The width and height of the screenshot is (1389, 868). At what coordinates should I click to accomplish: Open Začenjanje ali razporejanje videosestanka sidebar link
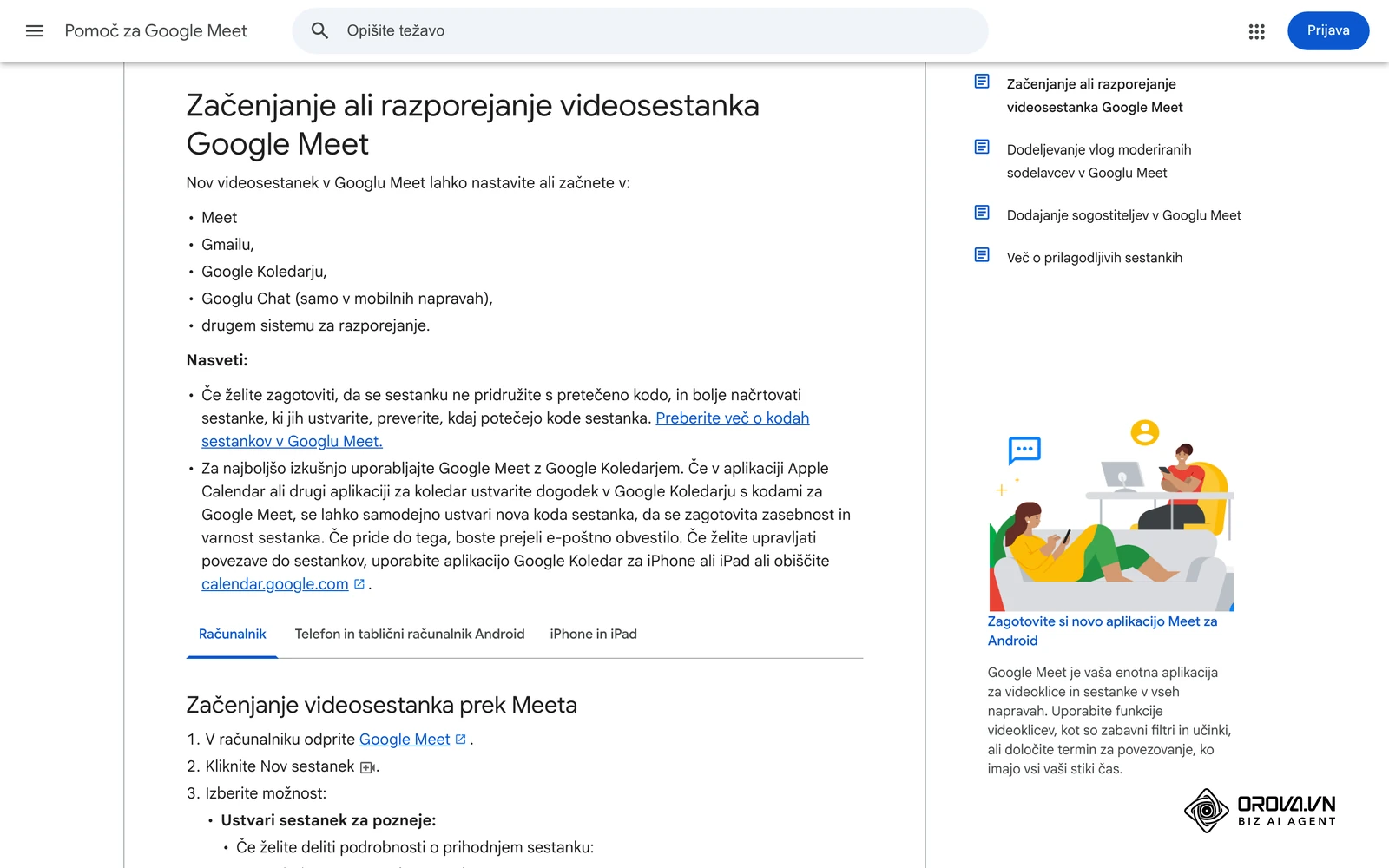pos(1095,95)
